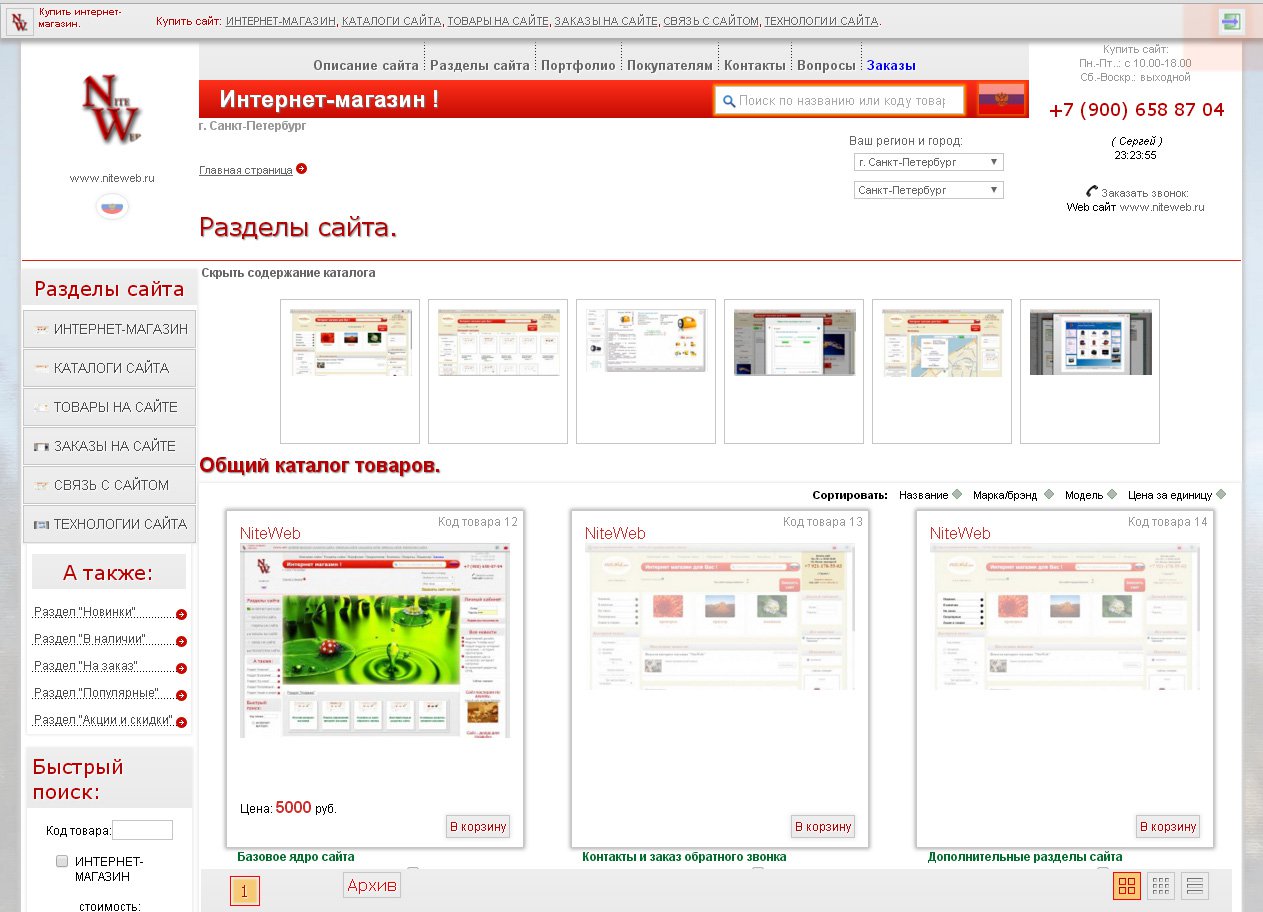Open Разделы сайта in the top menu
Viewport: 1263px width, 912px height.
tap(480, 66)
